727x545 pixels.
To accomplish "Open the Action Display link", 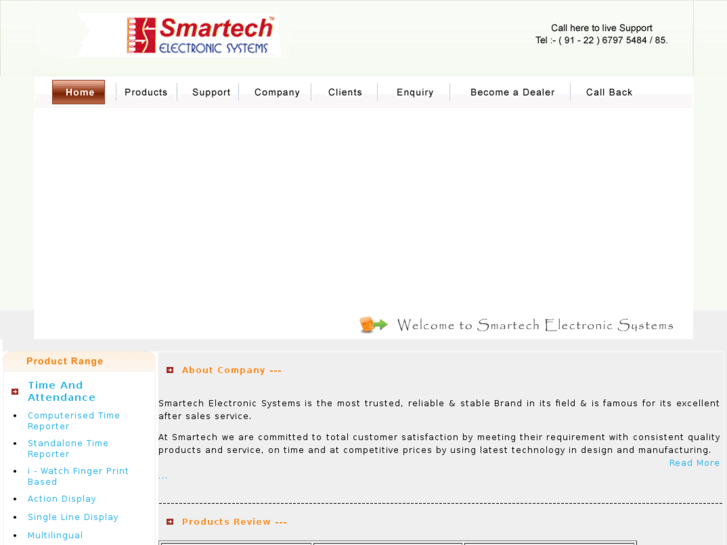I will tap(62, 499).
